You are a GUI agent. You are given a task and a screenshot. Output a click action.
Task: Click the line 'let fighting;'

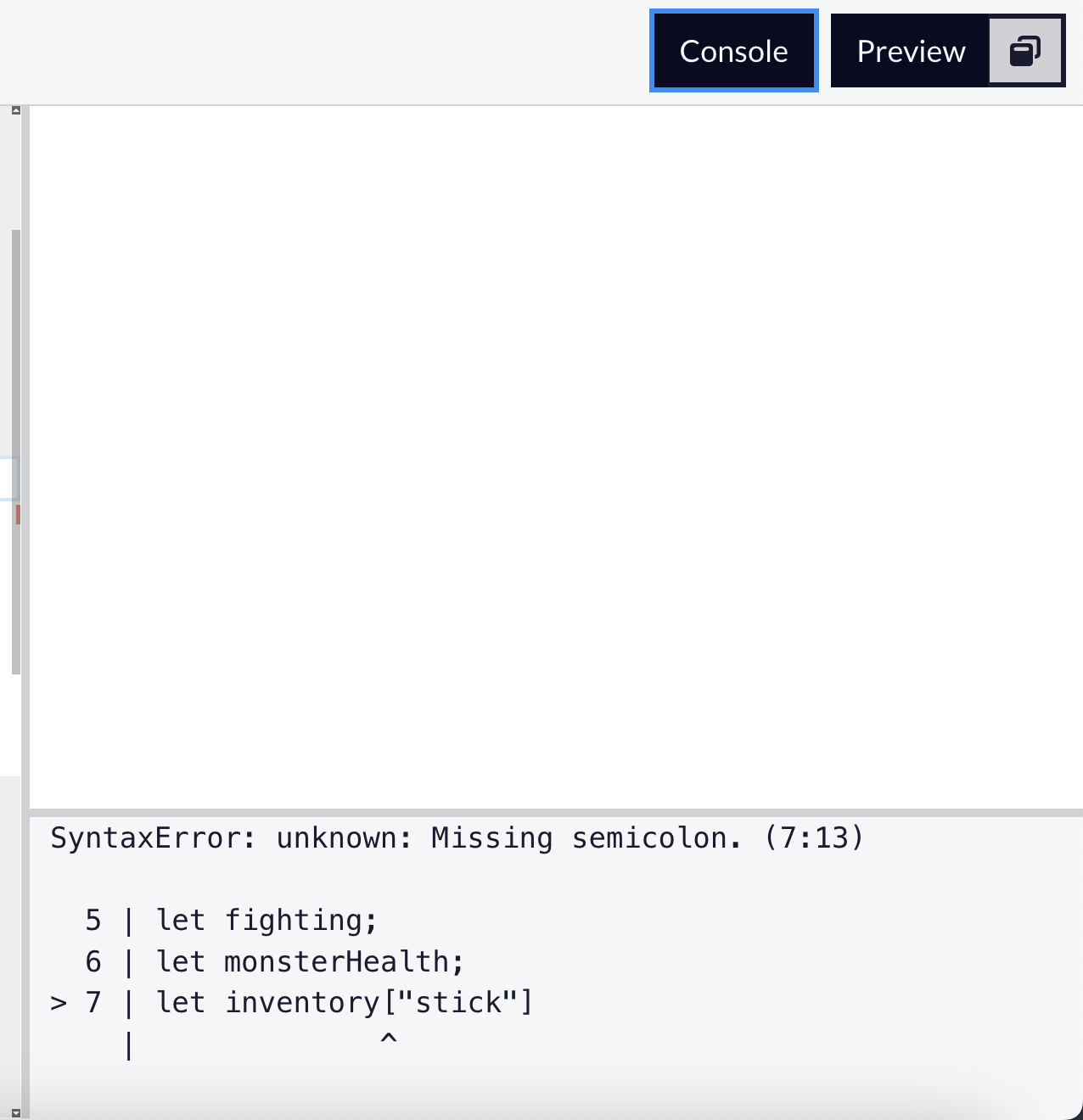pos(267,921)
